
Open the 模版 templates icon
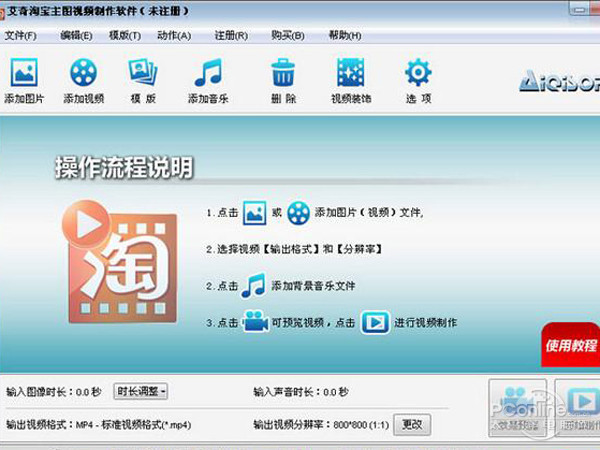(143, 72)
